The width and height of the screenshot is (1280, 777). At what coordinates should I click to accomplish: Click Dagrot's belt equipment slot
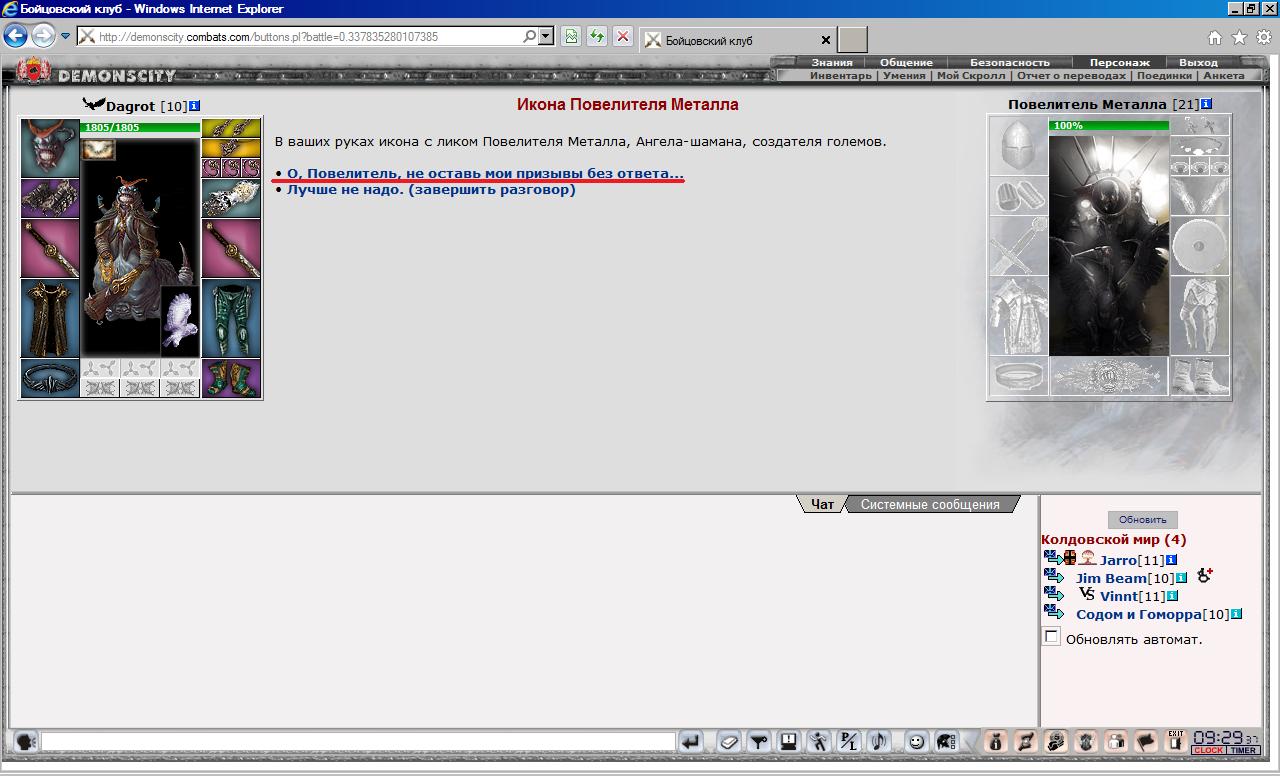tap(50, 378)
